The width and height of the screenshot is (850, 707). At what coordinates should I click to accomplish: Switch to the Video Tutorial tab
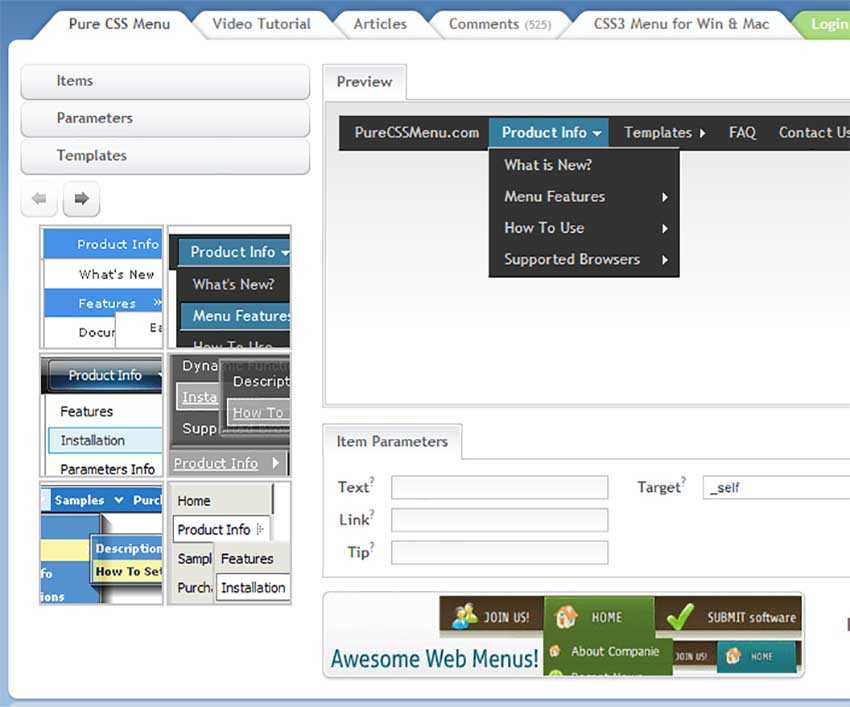261,24
